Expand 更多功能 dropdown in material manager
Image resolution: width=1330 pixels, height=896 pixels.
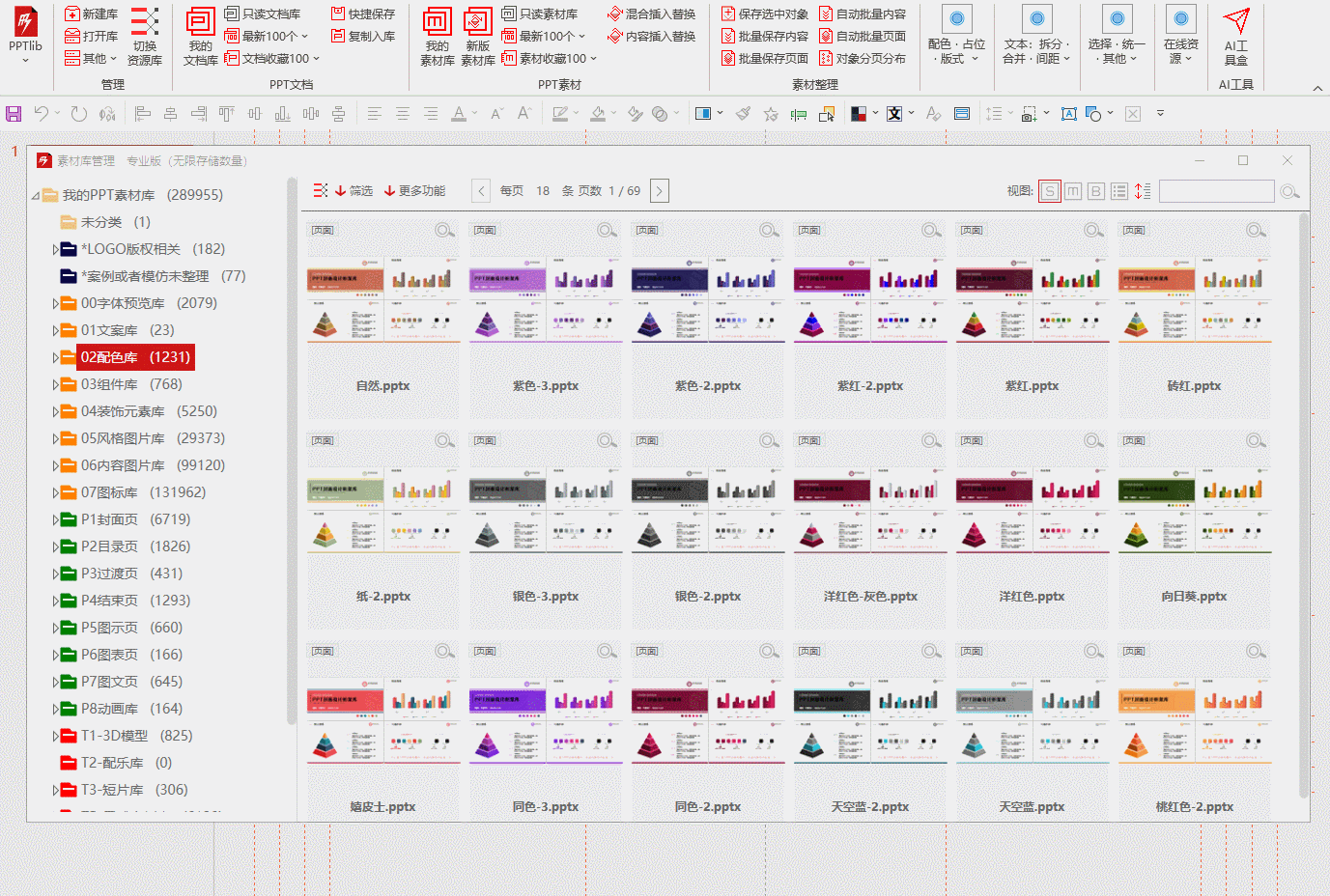tap(414, 191)
